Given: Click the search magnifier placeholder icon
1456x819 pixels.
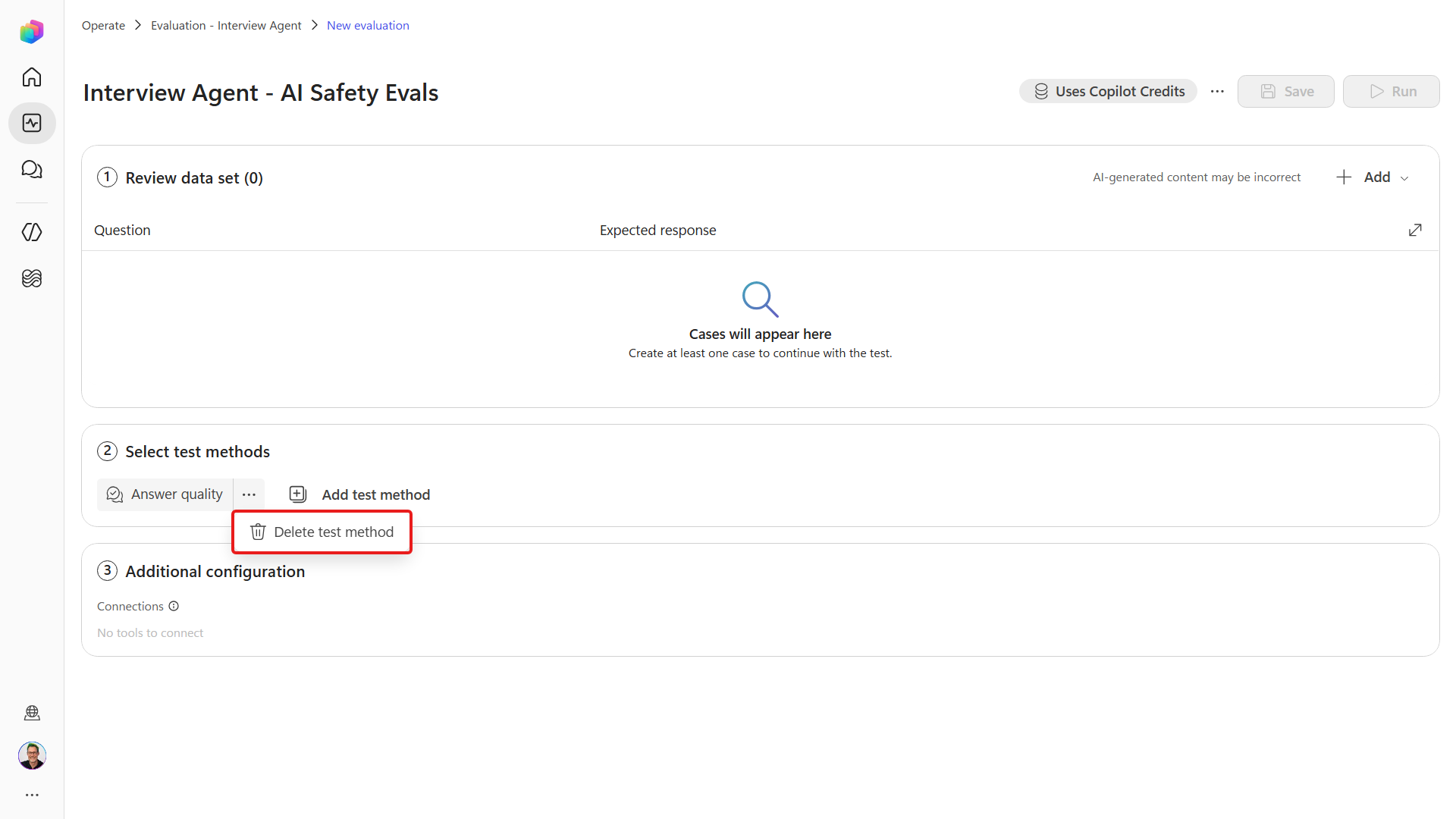Looking at the screenshot, I should point(760,300).
